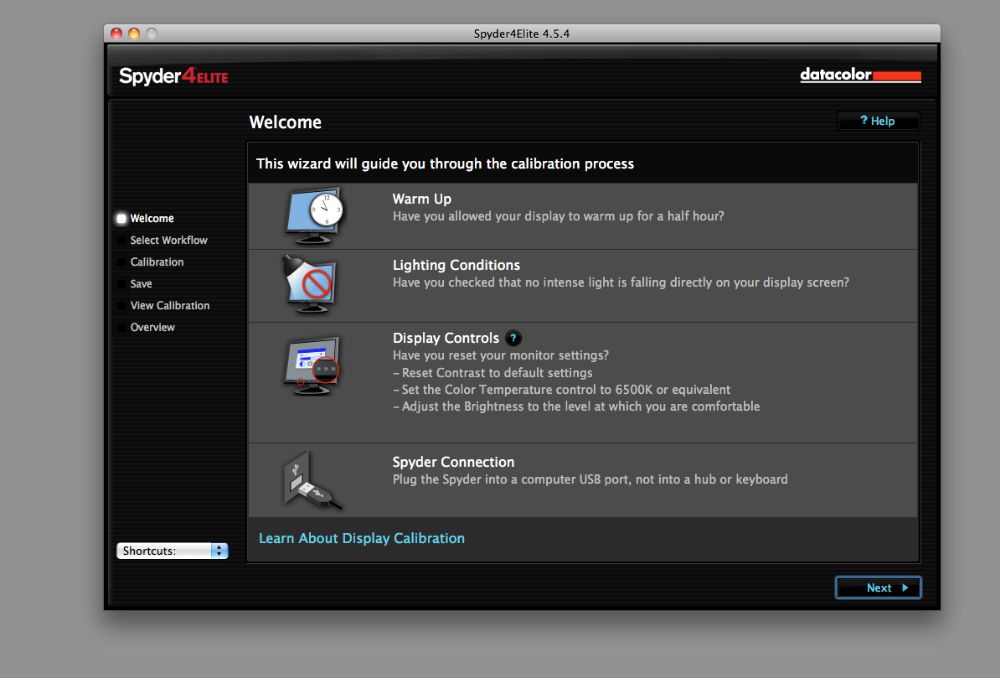Click the Spyder4Elite logo
Screen dimensions: 1000x678
coord(173,77)
